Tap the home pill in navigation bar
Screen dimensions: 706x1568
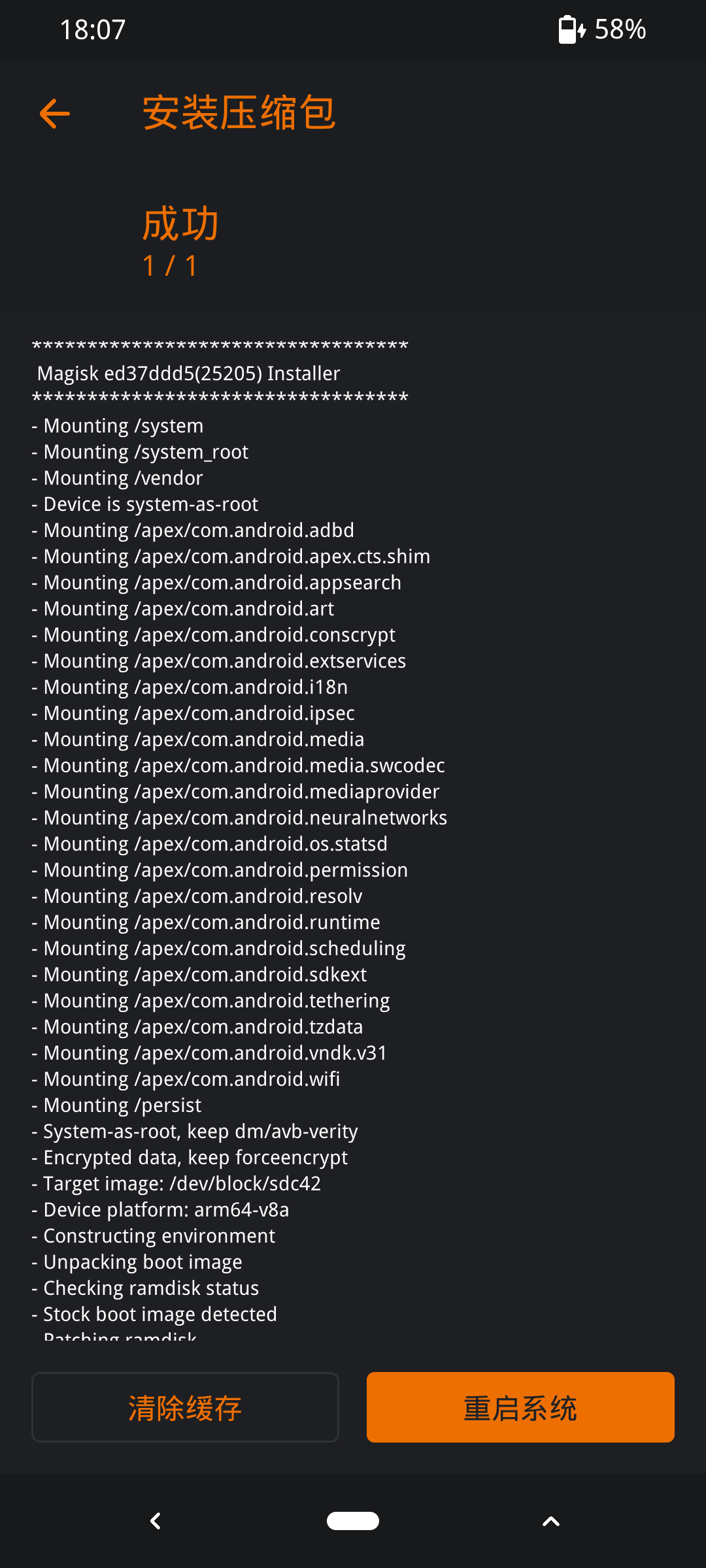point(353,1521)
